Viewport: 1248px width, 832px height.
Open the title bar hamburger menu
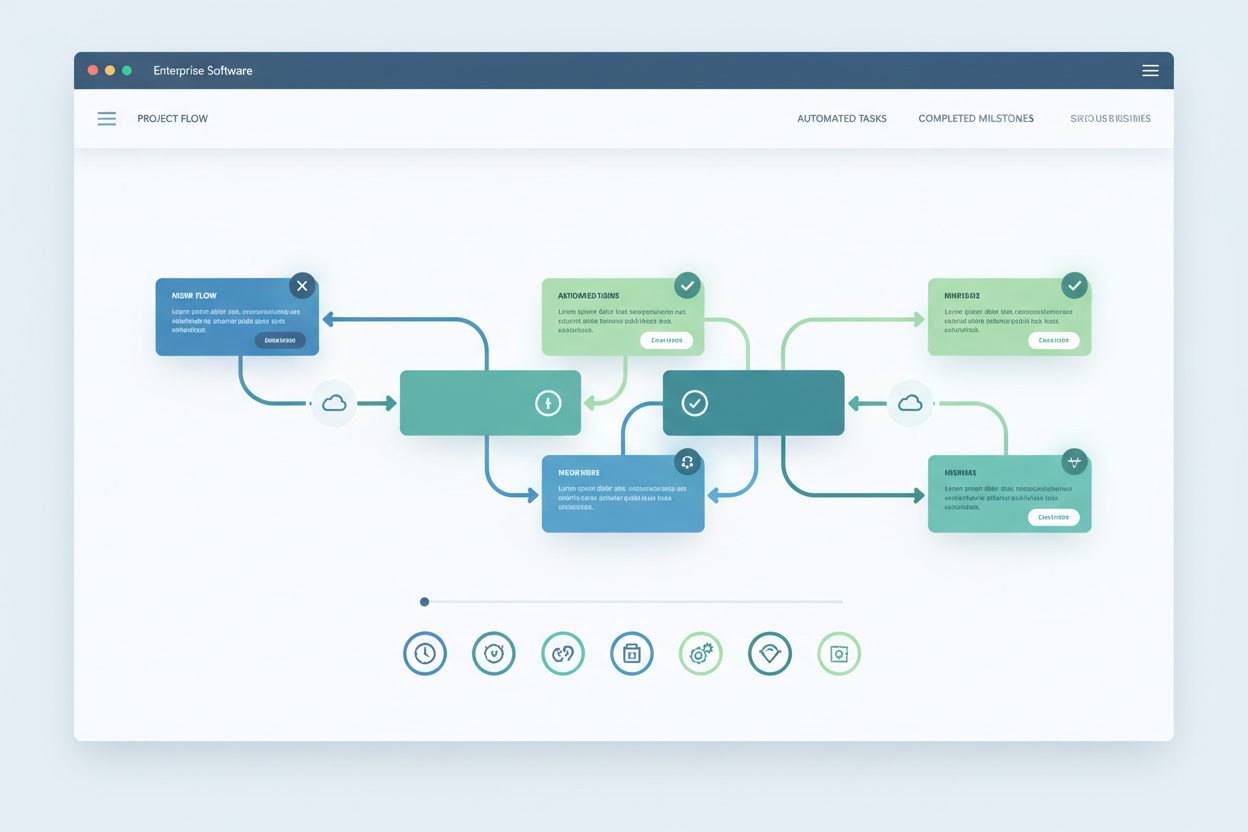(1150, 70)
